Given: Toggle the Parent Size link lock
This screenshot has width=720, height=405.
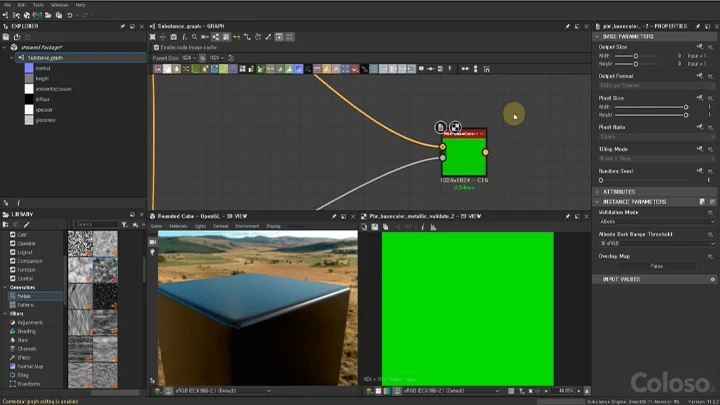Looking at the screenshot, I should [202, 58].
